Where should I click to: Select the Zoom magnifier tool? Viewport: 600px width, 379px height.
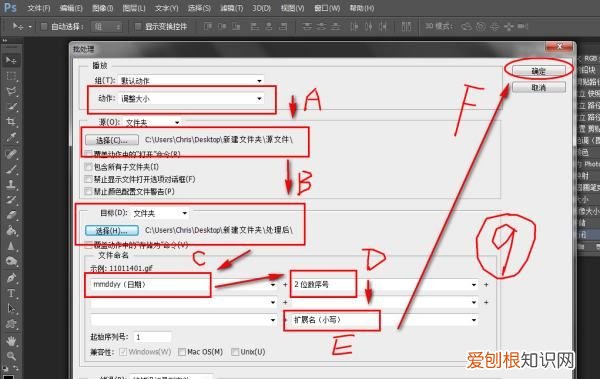pyautogui.click(x=11, y=356)
